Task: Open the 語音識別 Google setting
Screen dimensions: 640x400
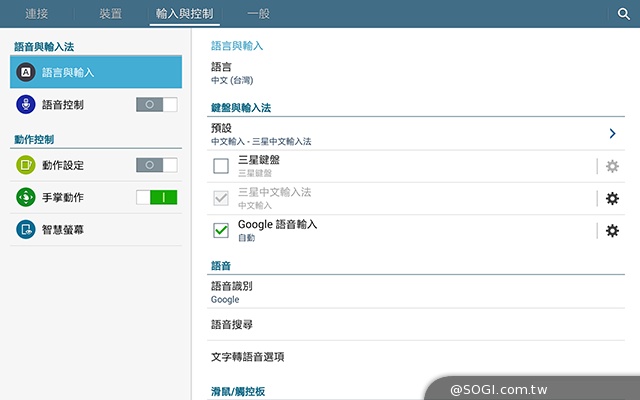Action: (416, 292)
